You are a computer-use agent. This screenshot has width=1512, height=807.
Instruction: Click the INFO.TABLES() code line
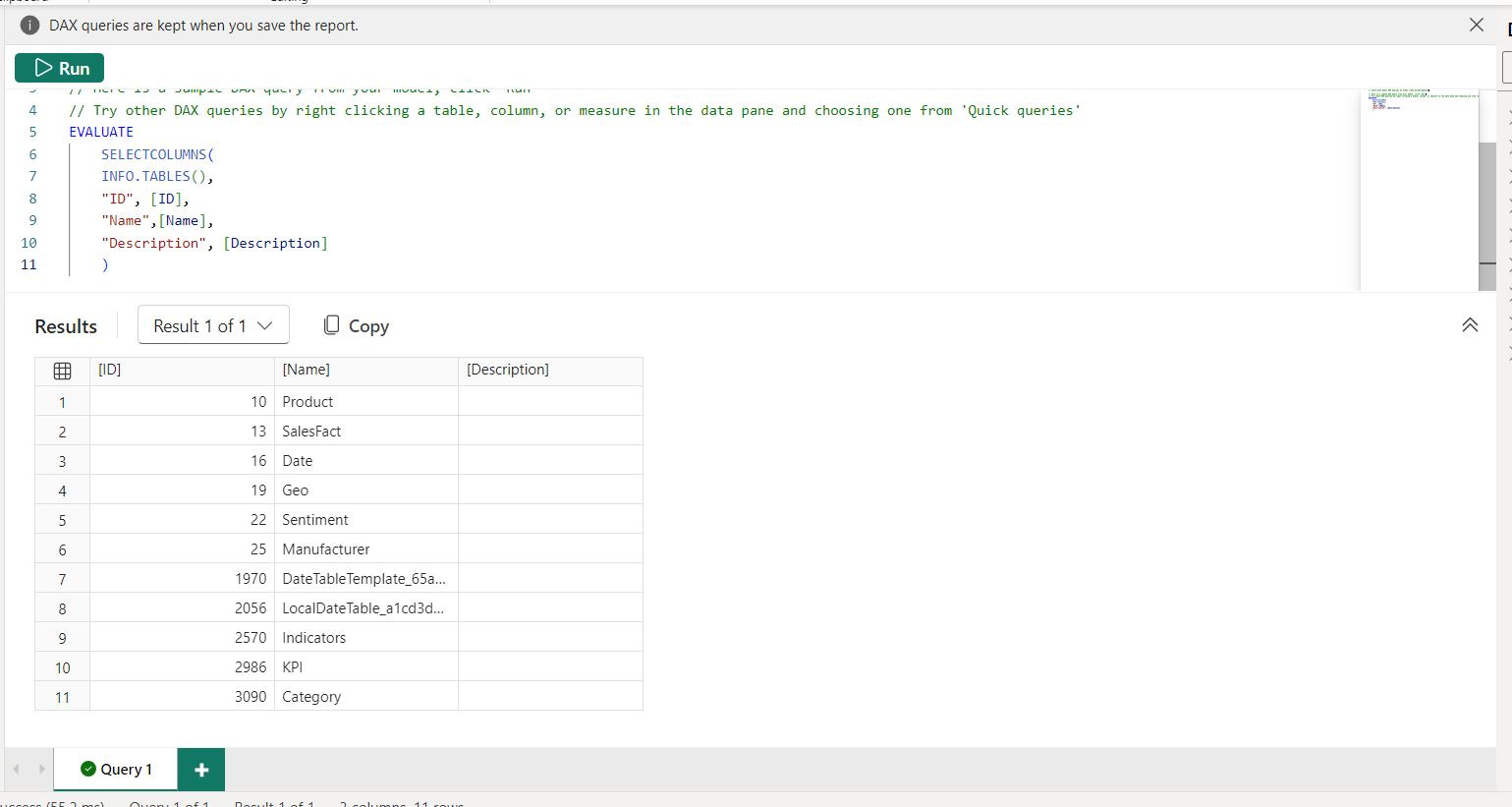click(x=157, y=176)
